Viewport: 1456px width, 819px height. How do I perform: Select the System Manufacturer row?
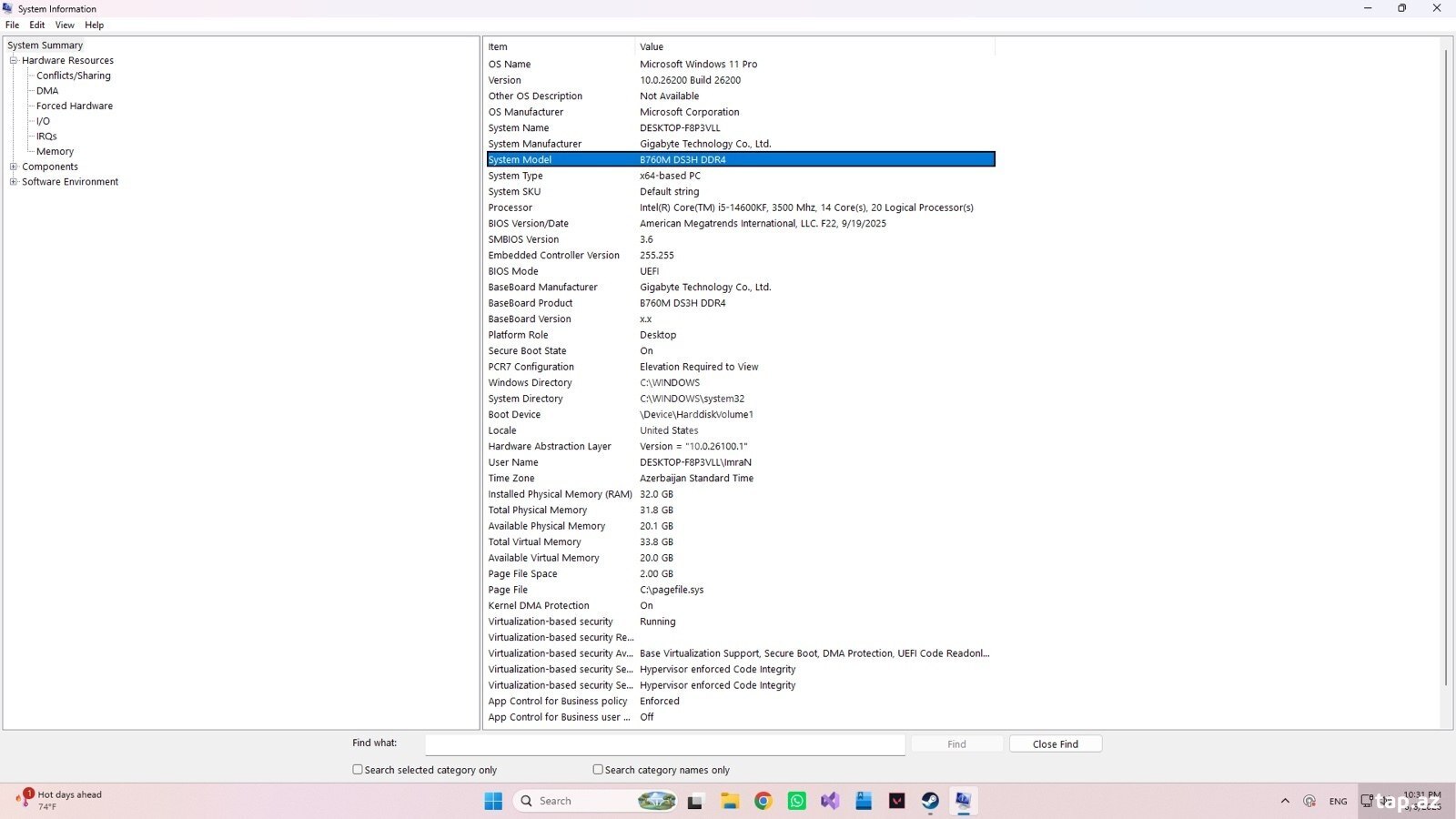point(741,144)
